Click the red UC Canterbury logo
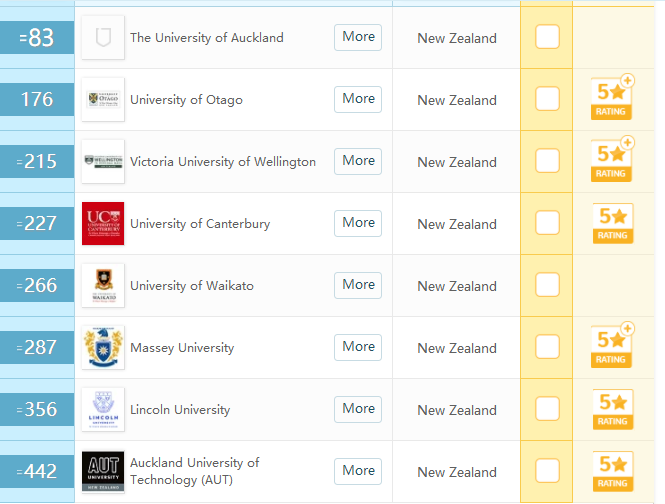665x504 pixels. 102,224
